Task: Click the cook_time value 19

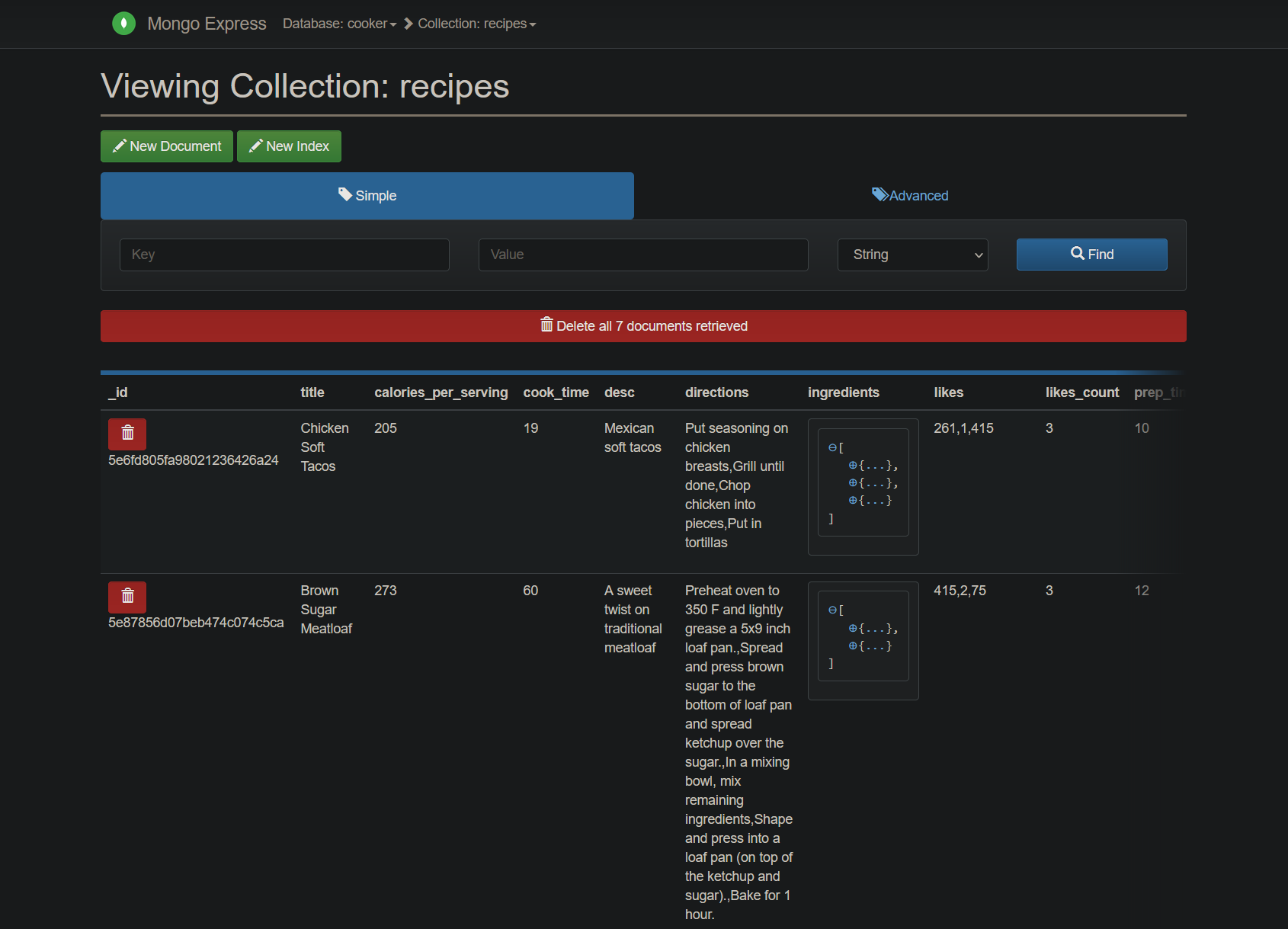Action: click(x=530, y=428)
